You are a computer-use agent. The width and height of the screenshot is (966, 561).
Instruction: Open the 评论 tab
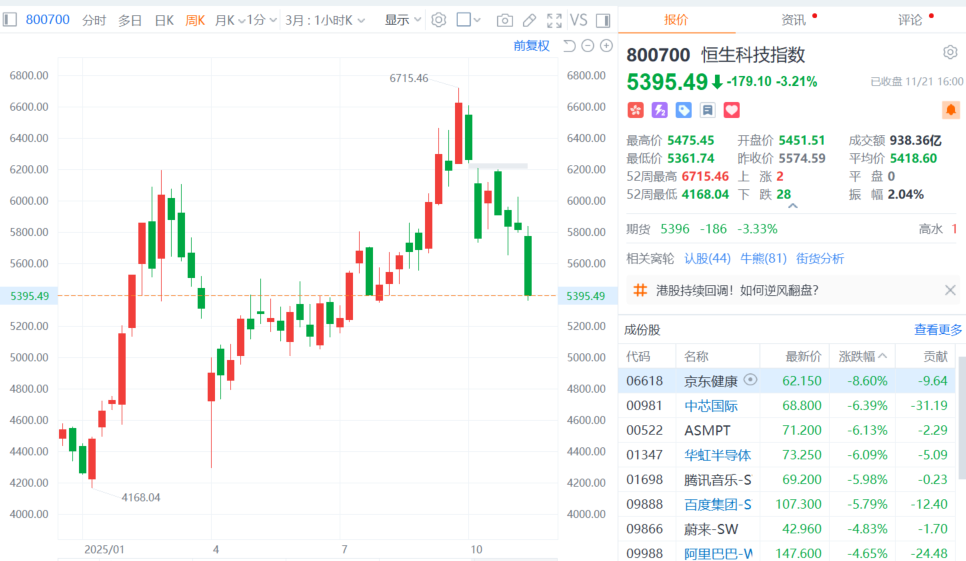pyautogui.click(x=910, y=20)
